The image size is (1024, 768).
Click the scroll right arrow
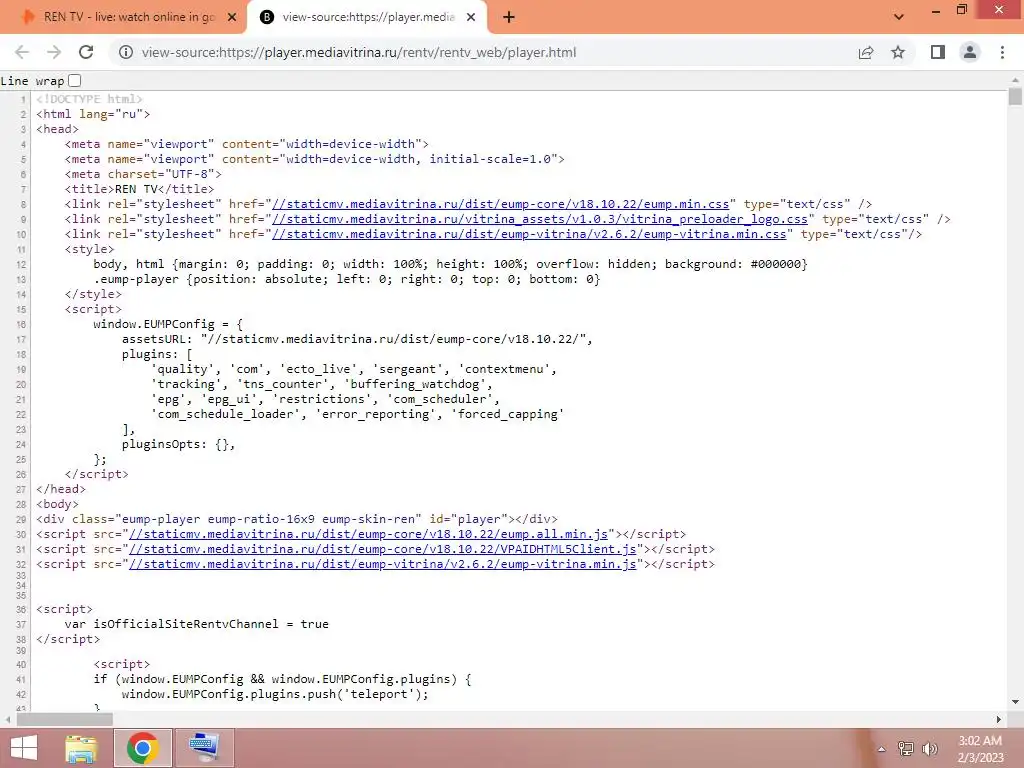coord(999,720)
